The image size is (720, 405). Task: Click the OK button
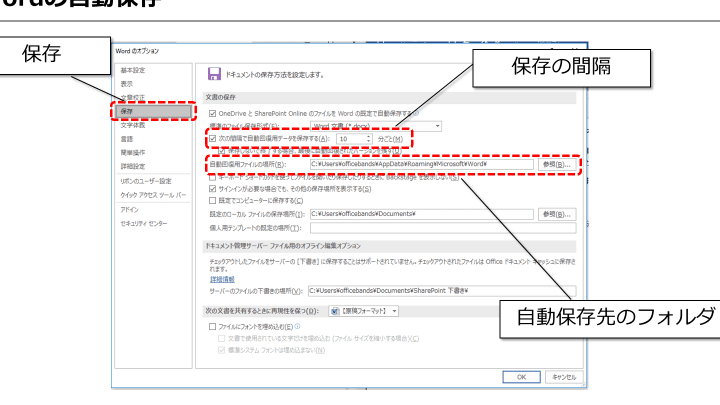coord(522,377)
